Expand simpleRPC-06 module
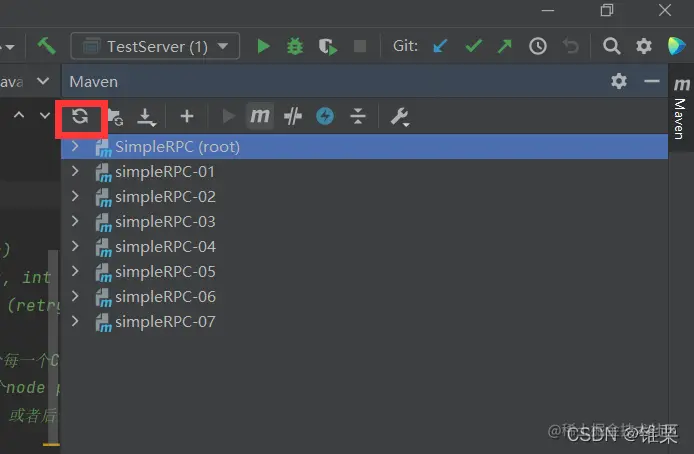This screenshot has width=694, height=454. [x=75, y=296]
